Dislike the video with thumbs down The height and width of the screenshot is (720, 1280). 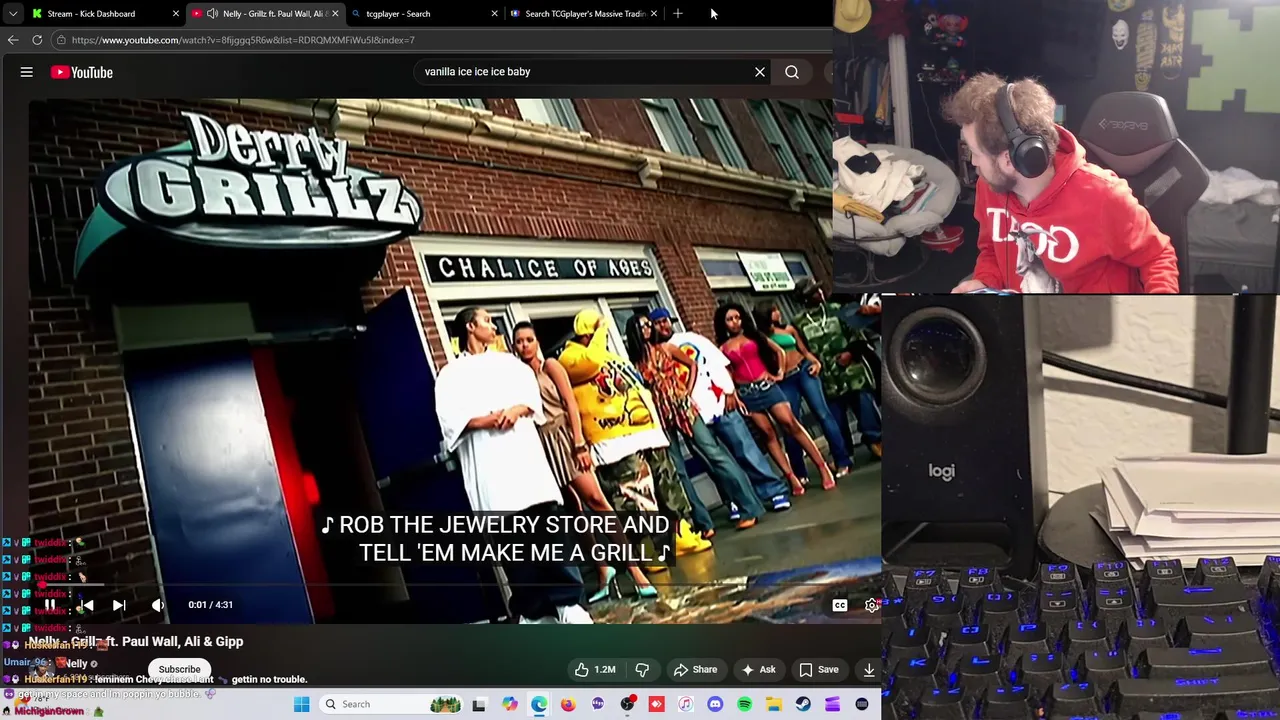click(x=642, y=670)
